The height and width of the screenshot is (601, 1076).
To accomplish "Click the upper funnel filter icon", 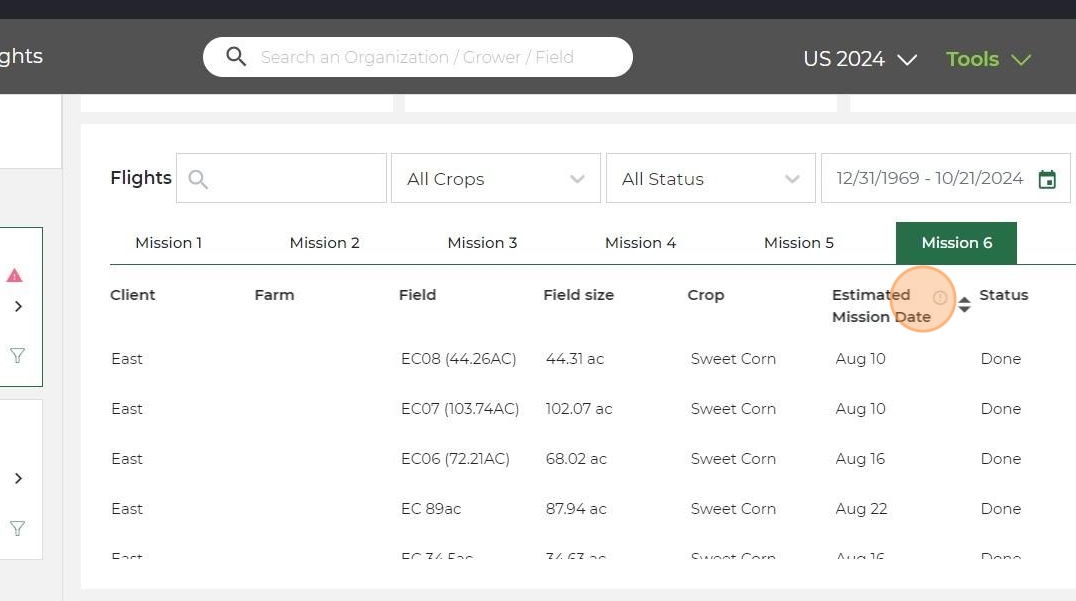I will pyautogui.click(x=17, y=355).
